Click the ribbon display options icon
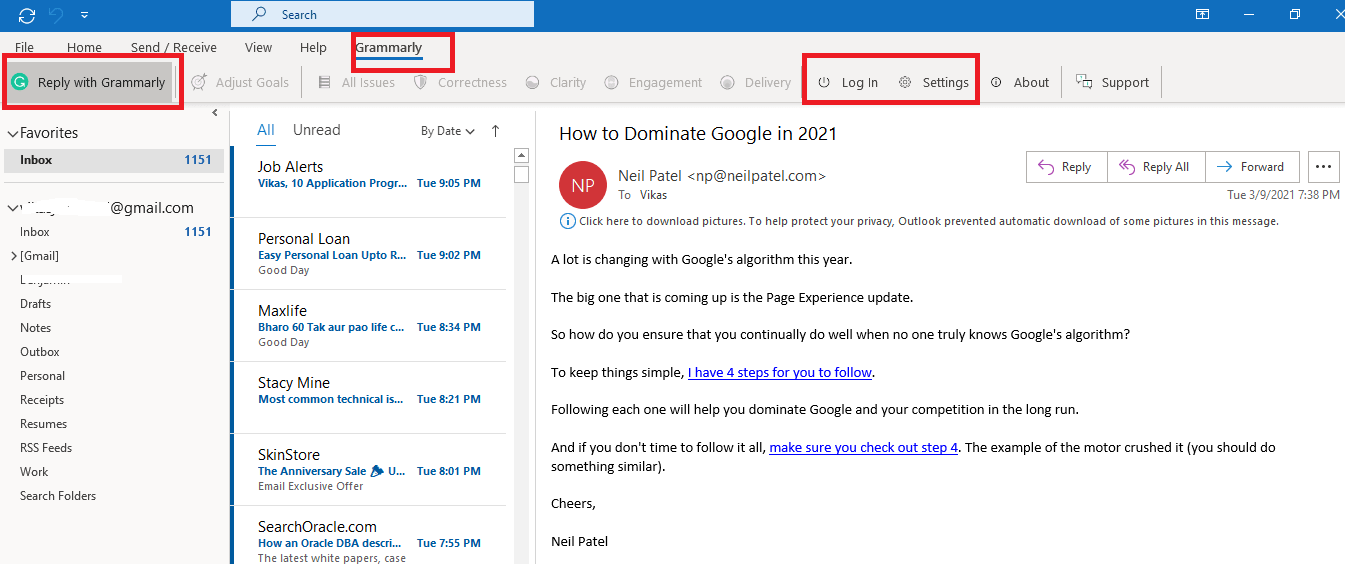This screenshot has height=564, width=1345. pyautogui.click(x=1203, y=14)
